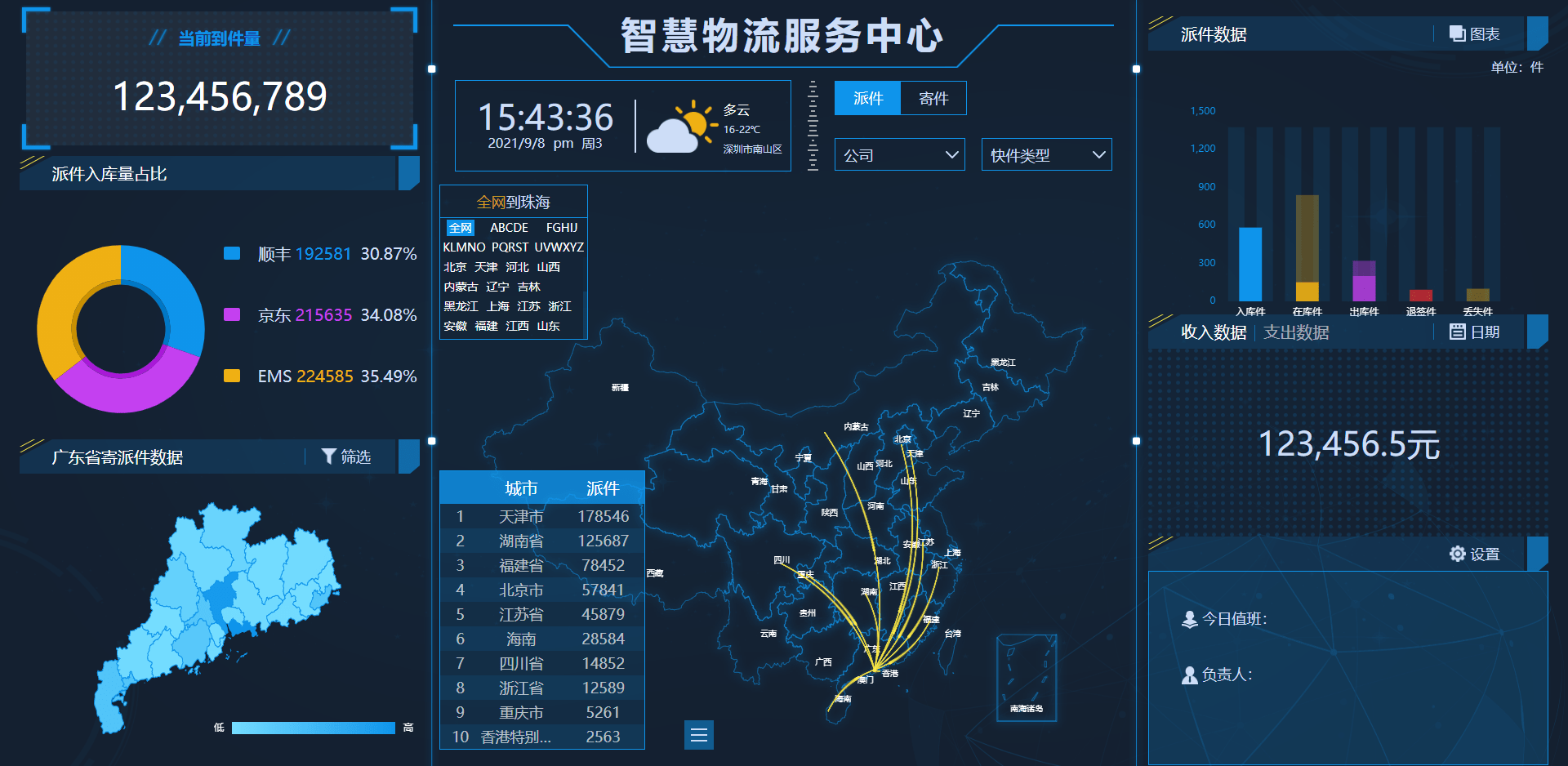Click 西藏 label on the China map

[655, 573]
